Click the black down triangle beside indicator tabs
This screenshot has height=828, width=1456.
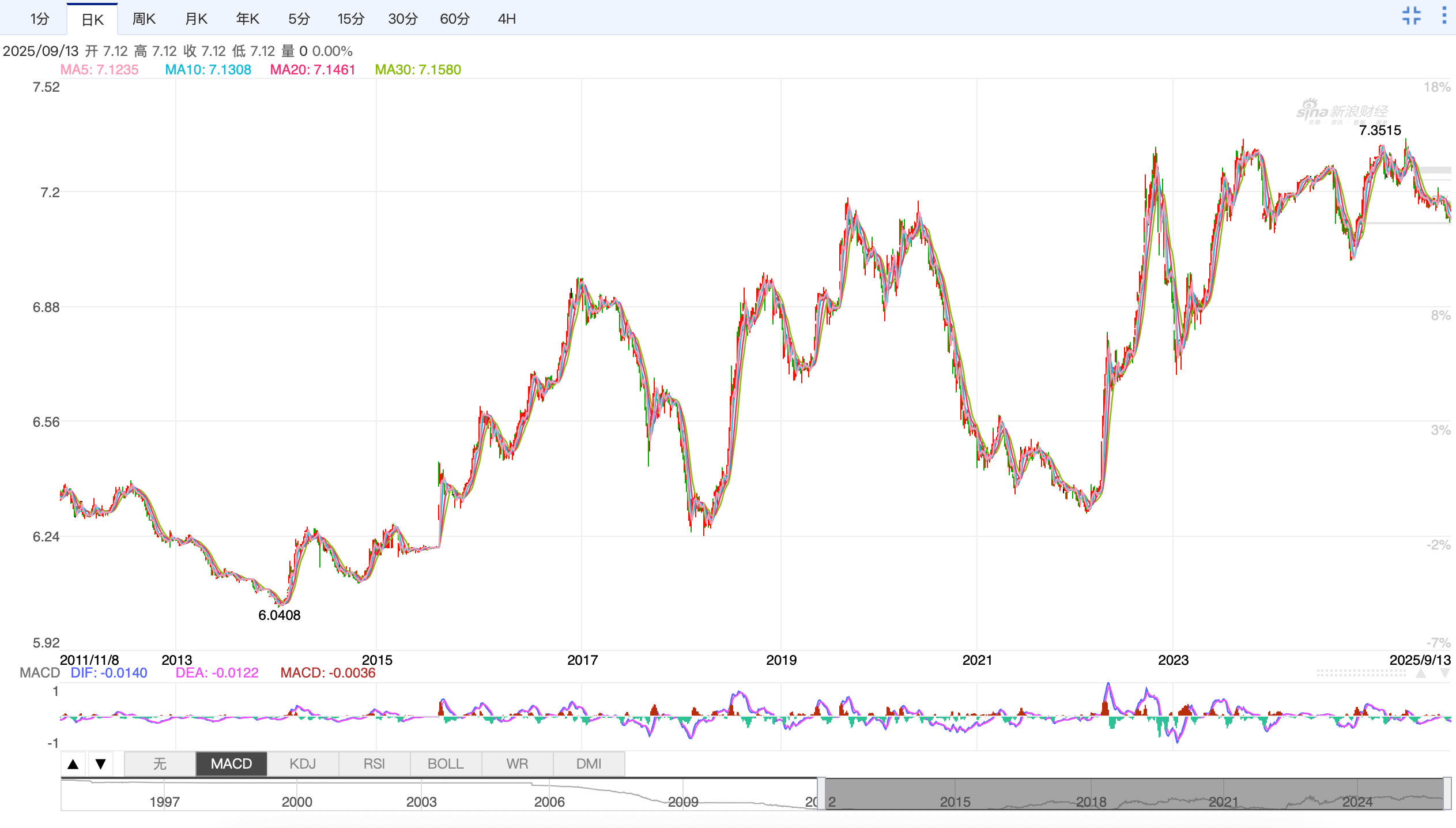point(101,764)
